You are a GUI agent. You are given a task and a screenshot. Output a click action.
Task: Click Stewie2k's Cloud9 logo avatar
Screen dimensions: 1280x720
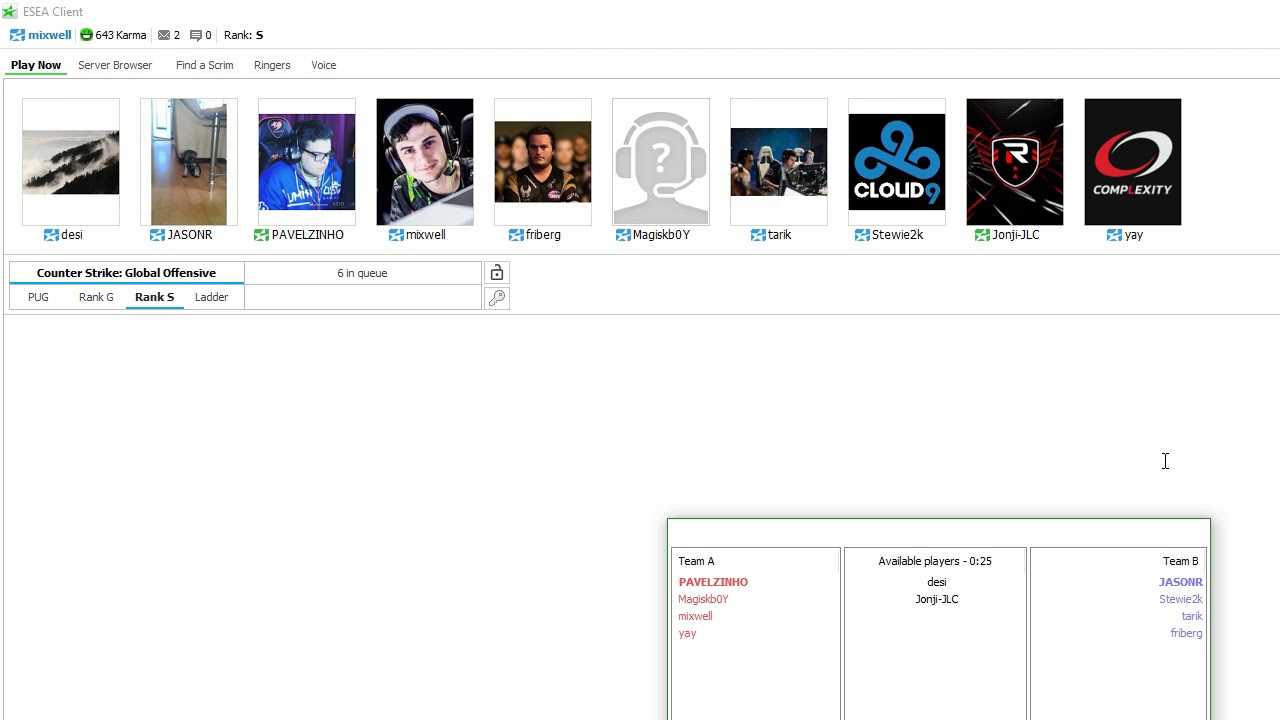pos(897,162)
